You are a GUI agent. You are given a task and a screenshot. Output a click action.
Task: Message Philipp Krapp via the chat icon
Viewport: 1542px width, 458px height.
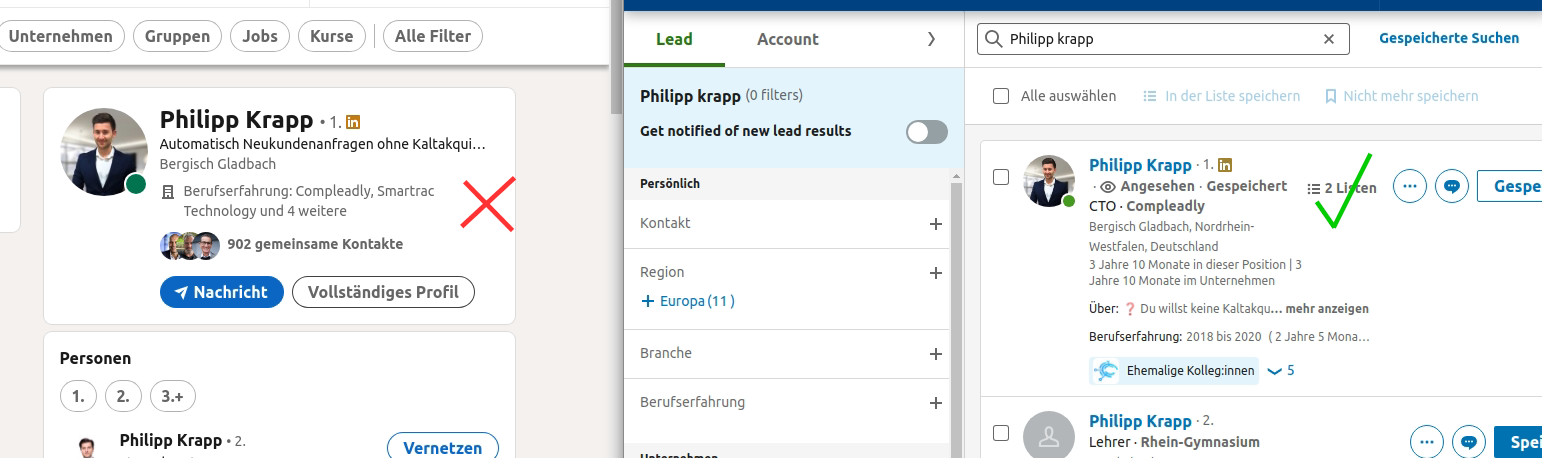click(1451, 186)
